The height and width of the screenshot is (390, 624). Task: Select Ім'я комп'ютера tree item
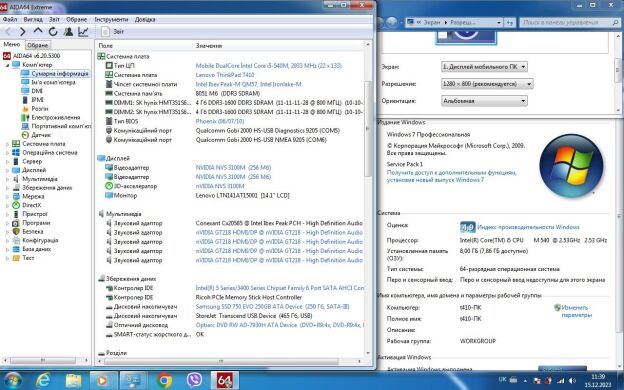53,82
